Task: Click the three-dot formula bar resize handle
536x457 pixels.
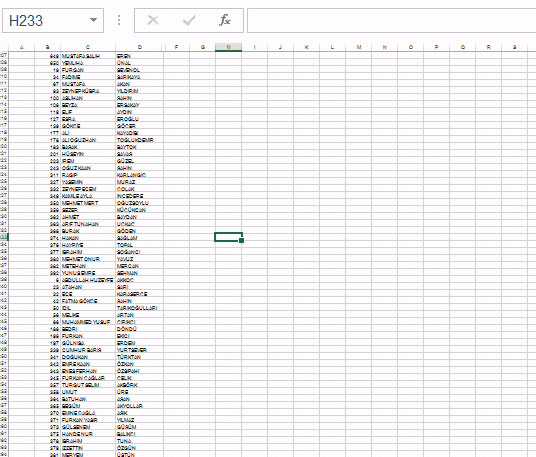Action: [119, 20]
